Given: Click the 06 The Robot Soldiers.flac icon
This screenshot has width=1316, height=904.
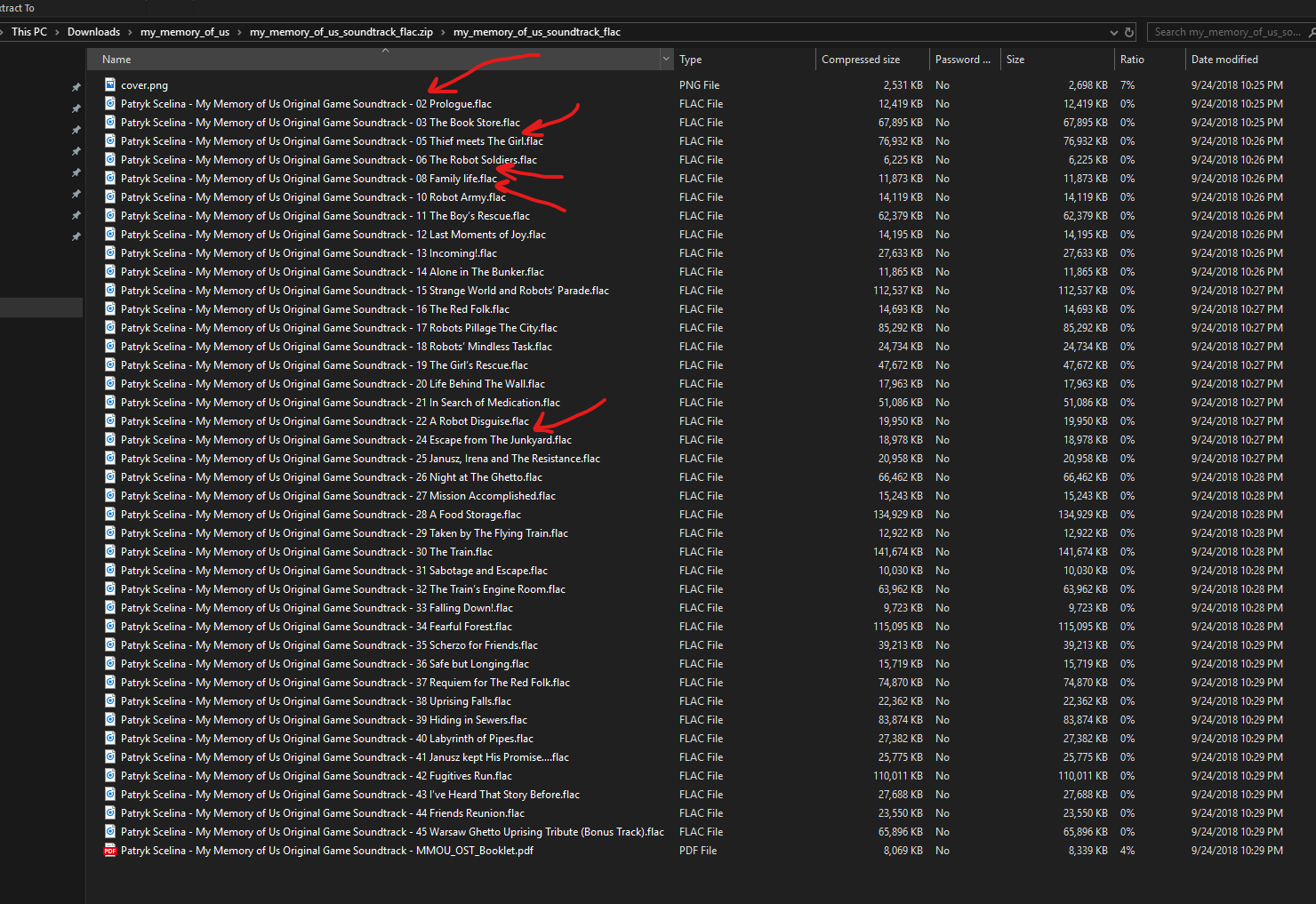Looking at the screenshot, I should click(x=110, y=159).
